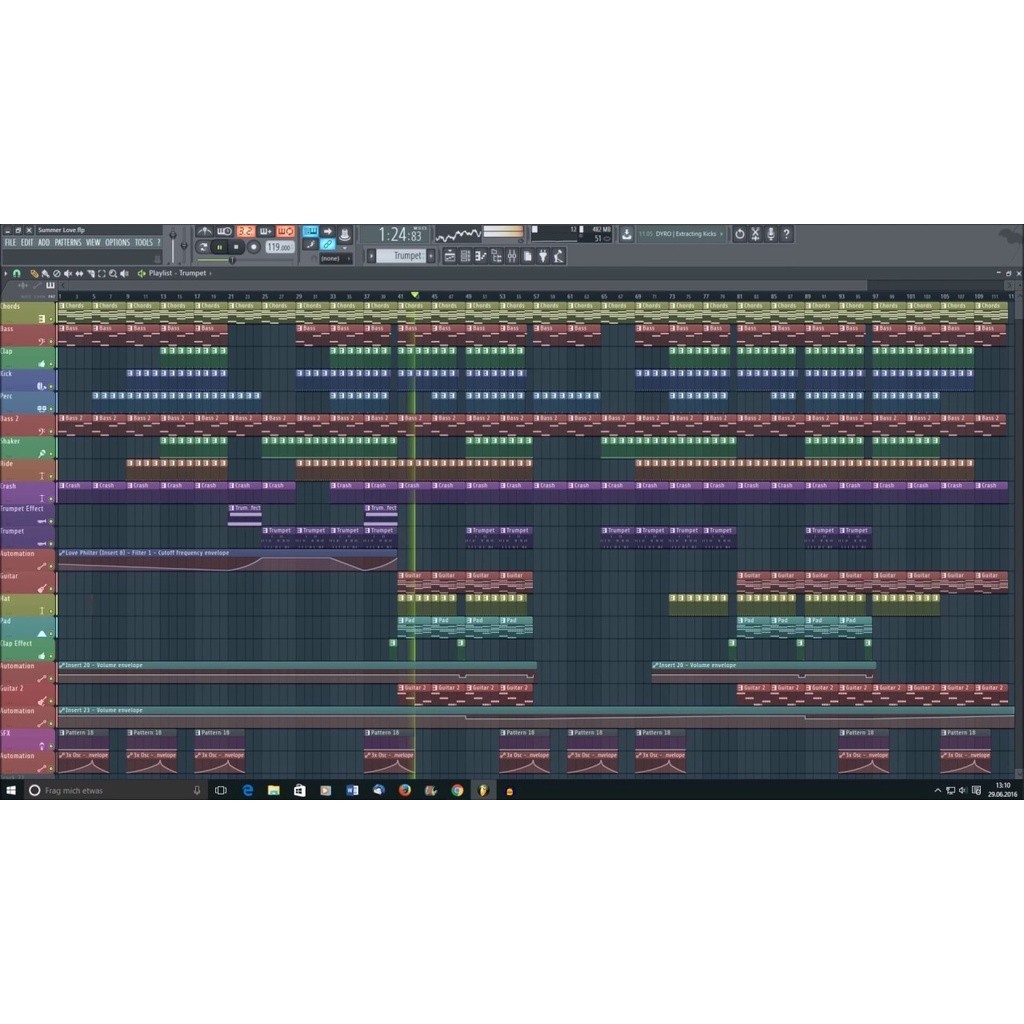Click the magnet snap icon in playlist
The image size is (1024, 1024).
16,273
